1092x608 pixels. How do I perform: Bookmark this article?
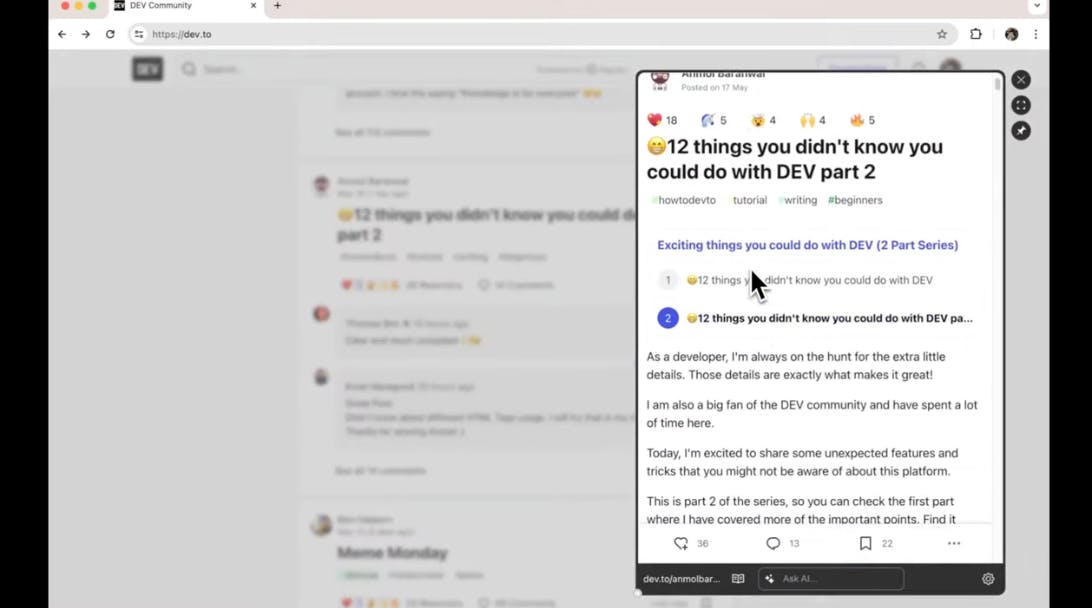(x=865, y=543)
